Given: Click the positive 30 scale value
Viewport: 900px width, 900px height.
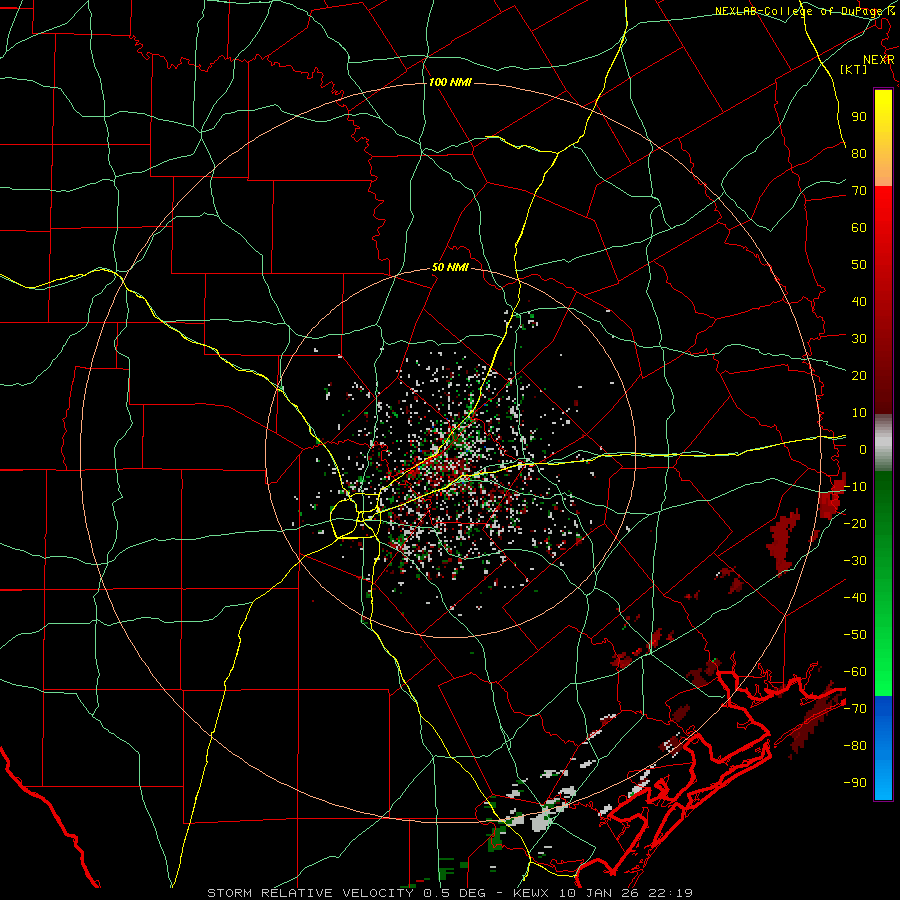Looking at the screenshot, I should tap(859, 339).
